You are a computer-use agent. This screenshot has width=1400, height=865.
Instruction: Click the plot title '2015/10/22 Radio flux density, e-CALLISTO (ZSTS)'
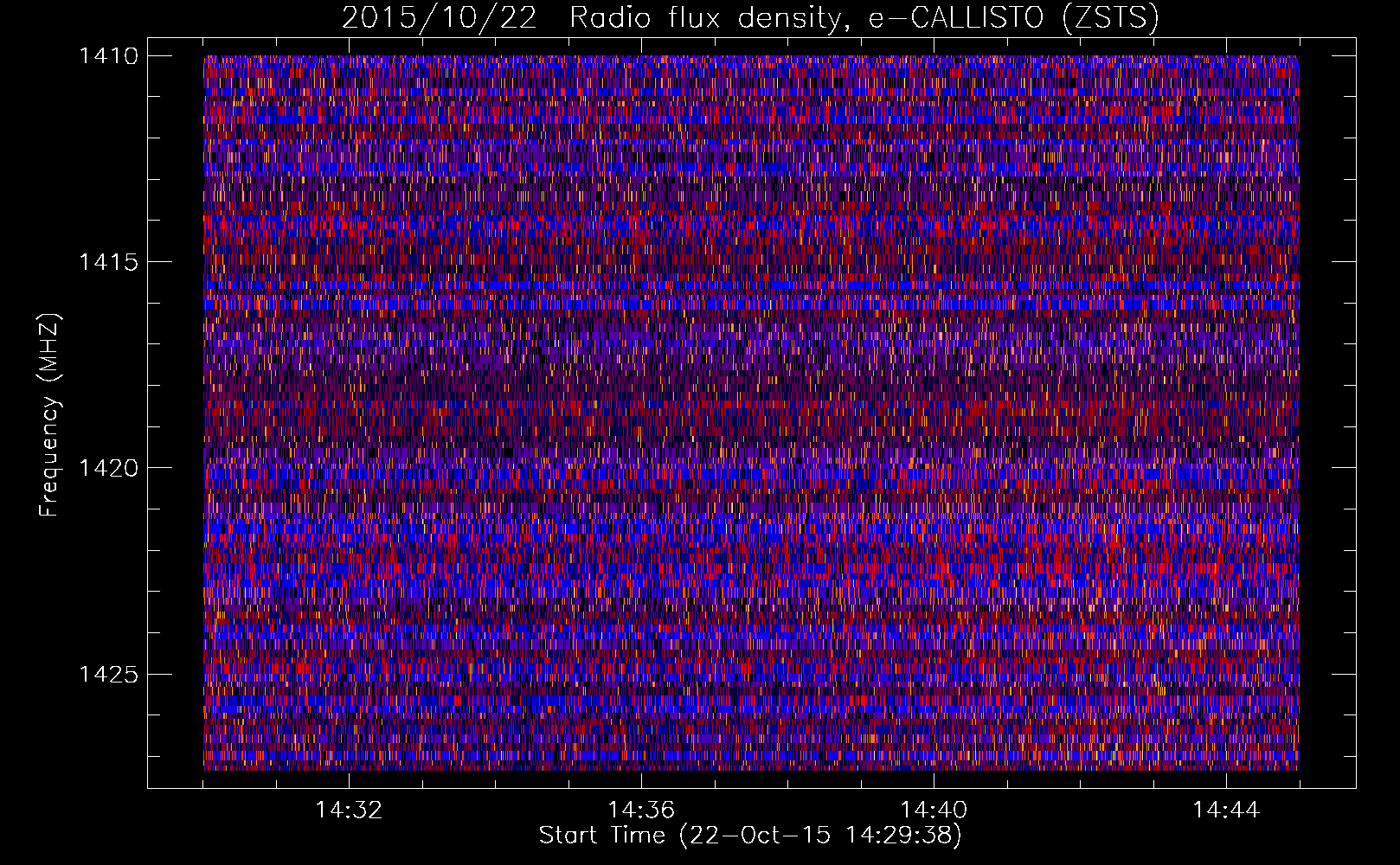750,17
